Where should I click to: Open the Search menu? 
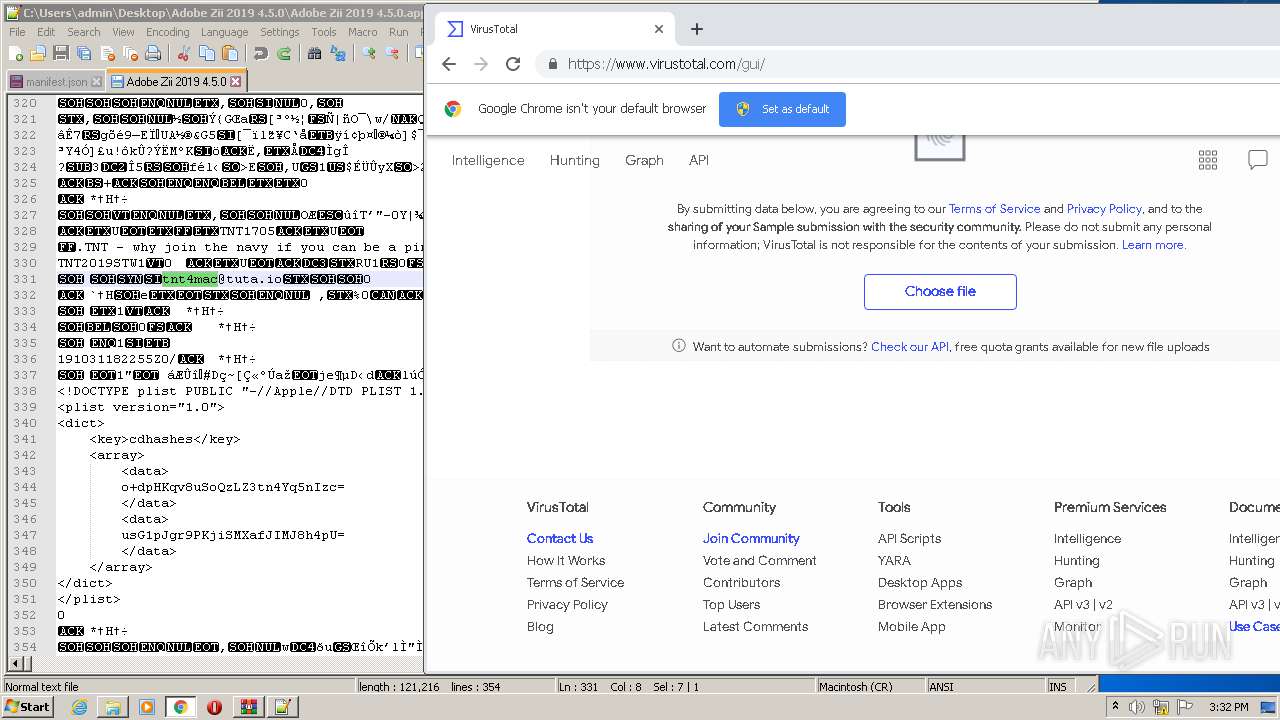84,32
